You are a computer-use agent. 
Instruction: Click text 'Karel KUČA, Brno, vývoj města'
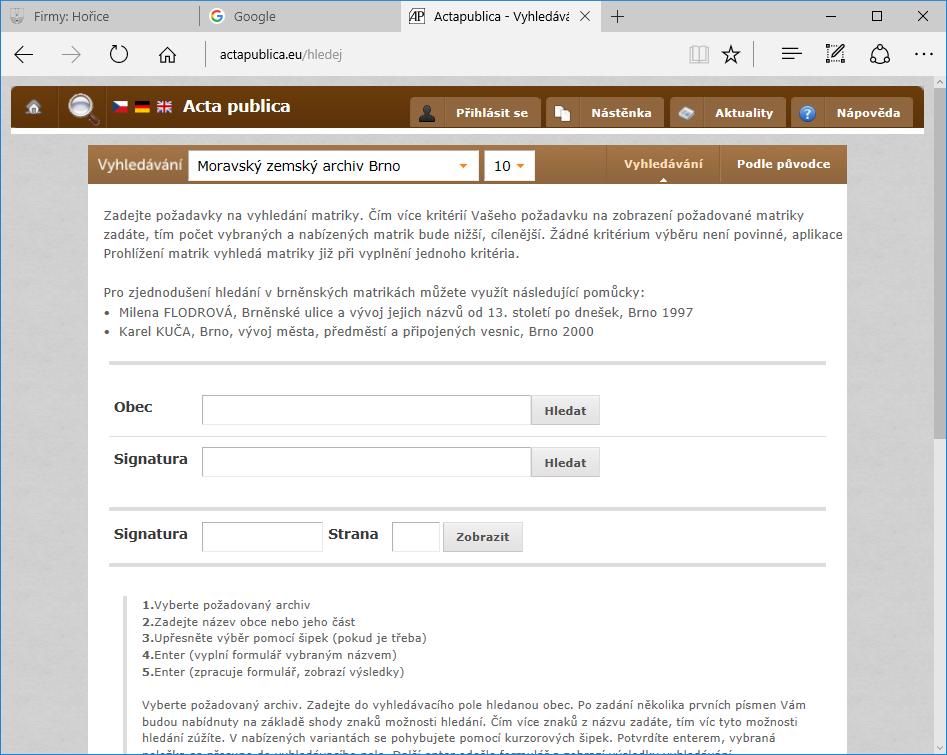point(217,332)
